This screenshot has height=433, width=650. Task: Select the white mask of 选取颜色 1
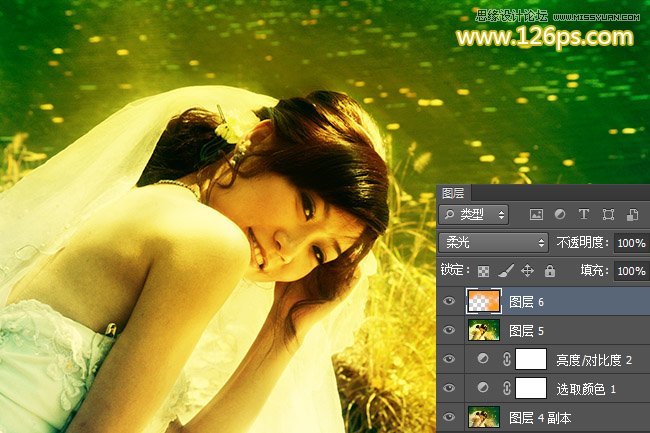pos(531,388)
